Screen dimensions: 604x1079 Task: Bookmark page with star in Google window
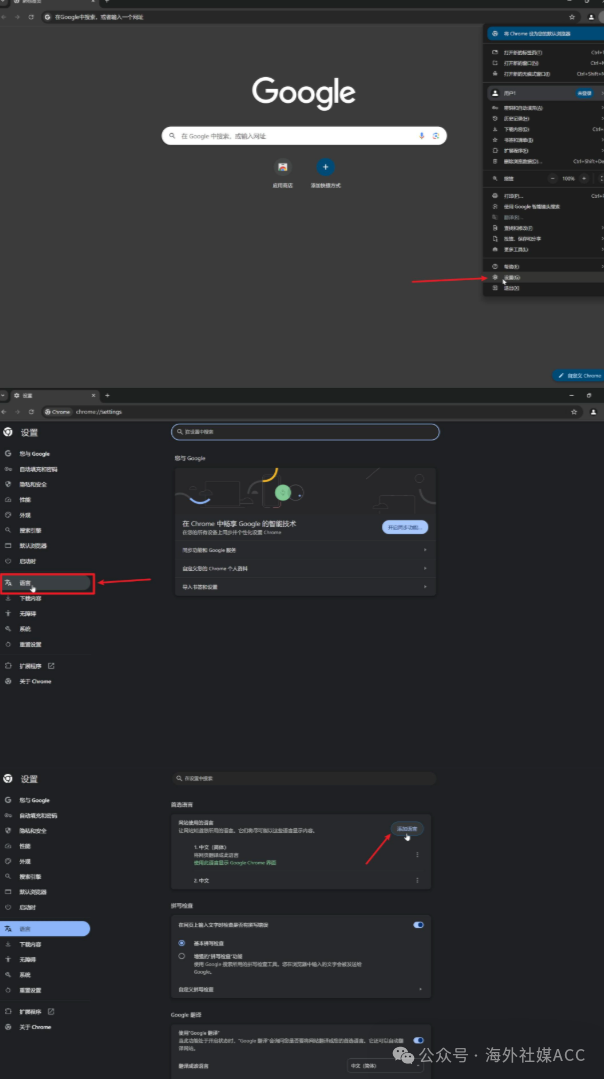(572, 17)
